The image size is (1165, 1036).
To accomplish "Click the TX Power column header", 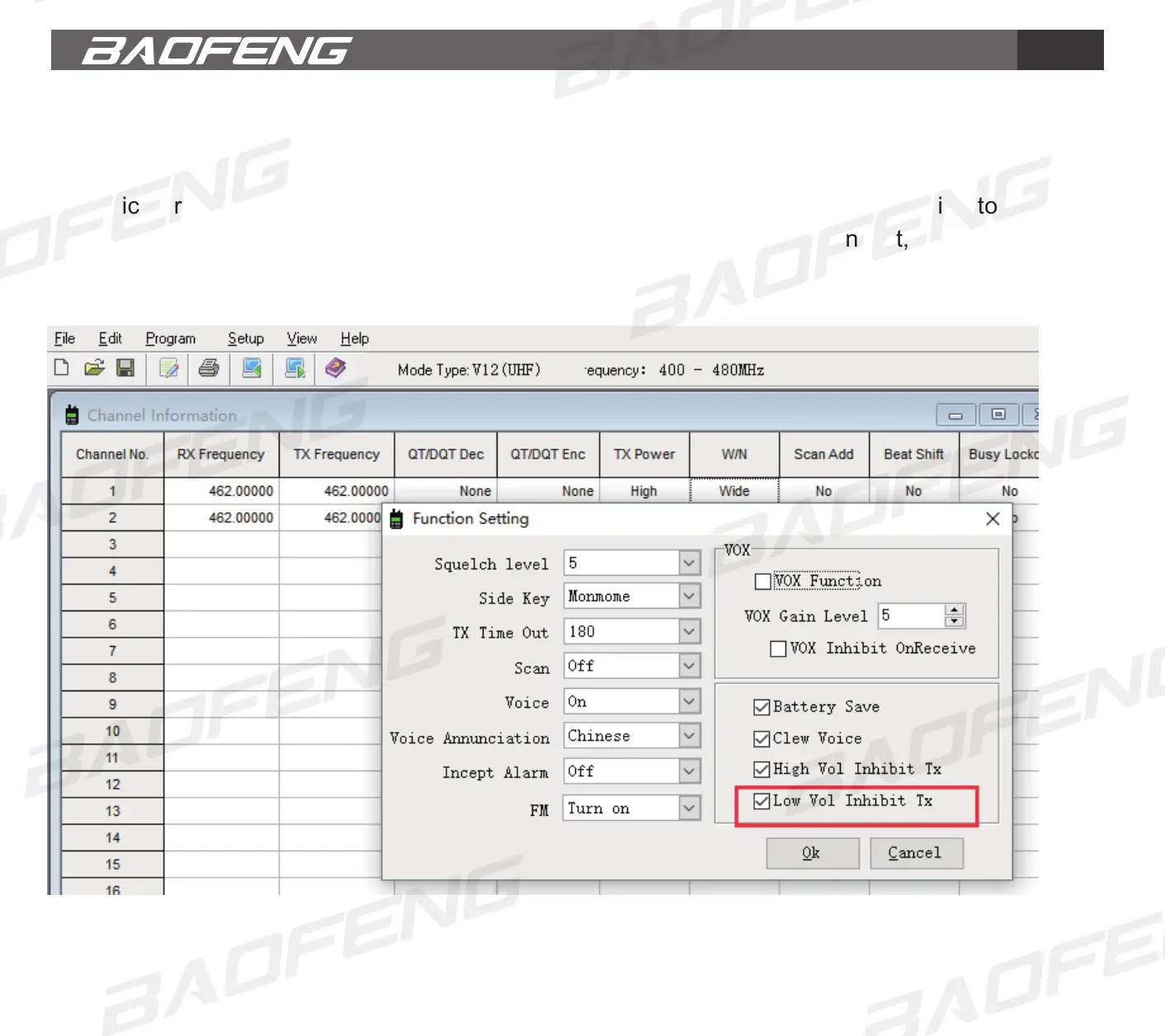I will (644, 454).
